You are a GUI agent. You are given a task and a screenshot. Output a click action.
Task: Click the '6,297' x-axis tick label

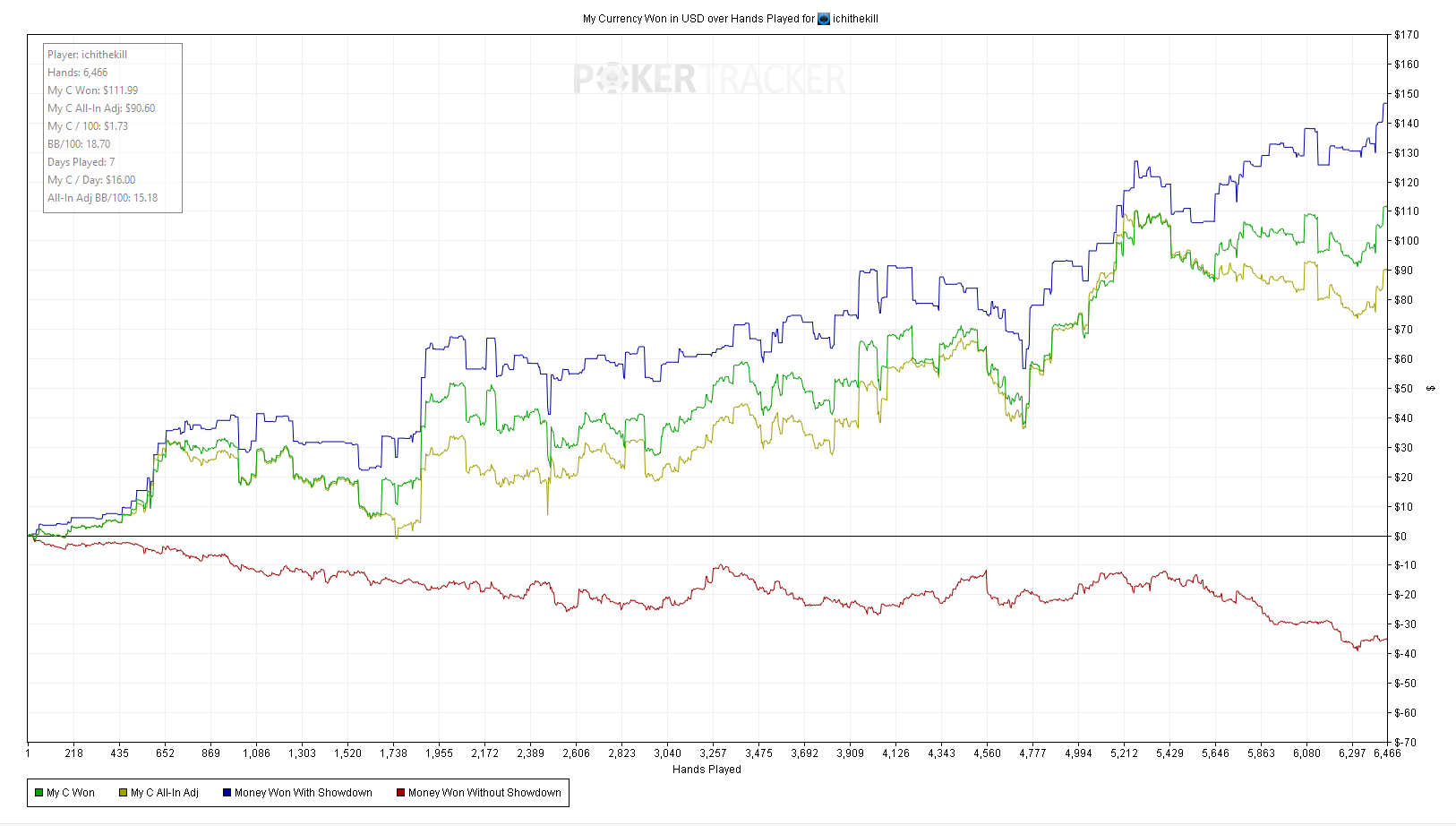(x=1353, y=753)
